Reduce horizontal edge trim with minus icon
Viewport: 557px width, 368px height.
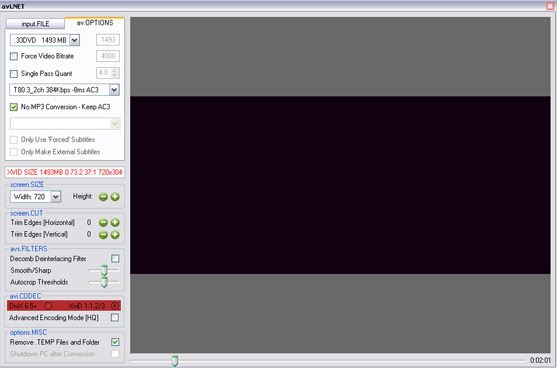pyautogui.click(x=103, y=223)
